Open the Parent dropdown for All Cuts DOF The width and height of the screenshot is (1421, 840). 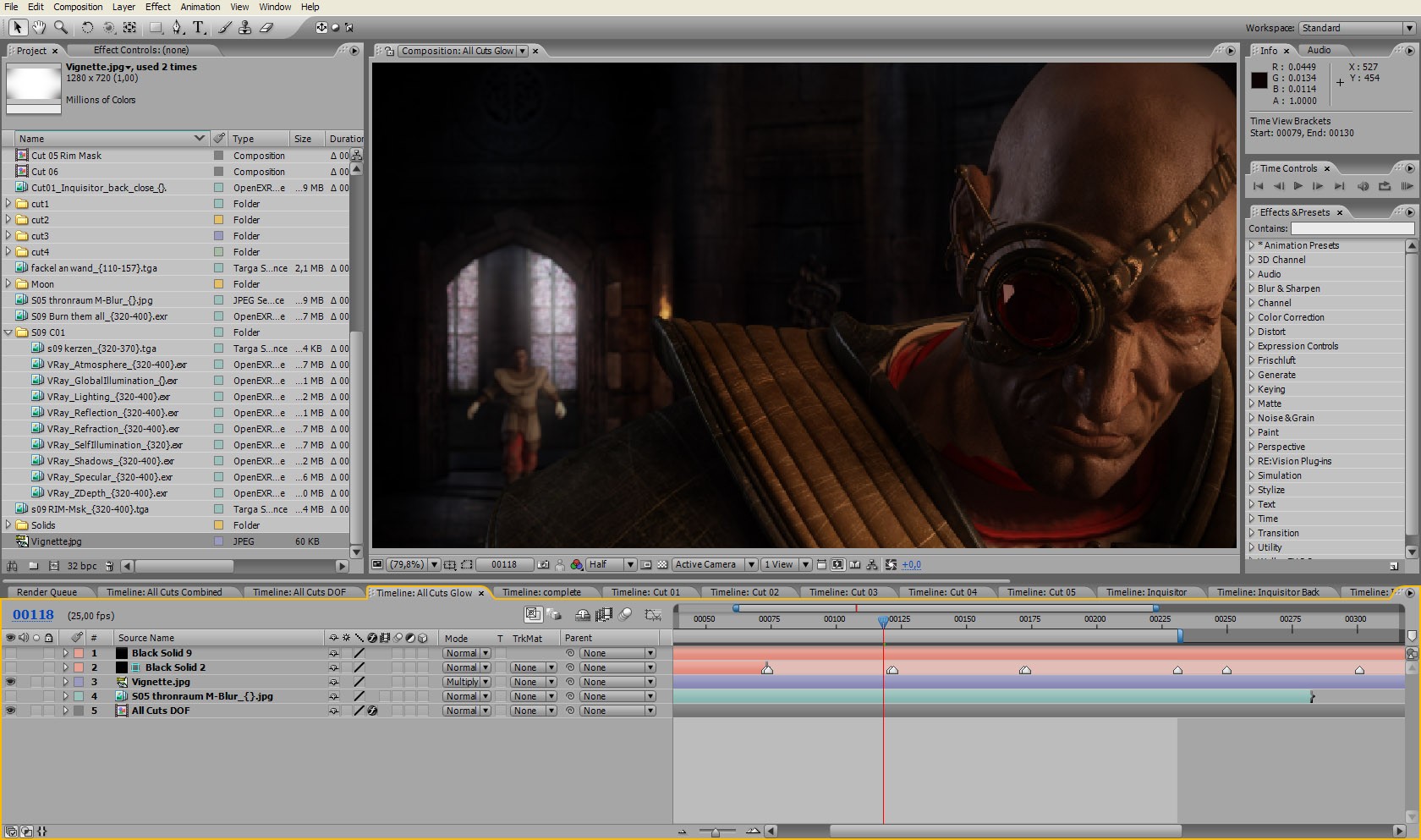[x=617, y=711]
